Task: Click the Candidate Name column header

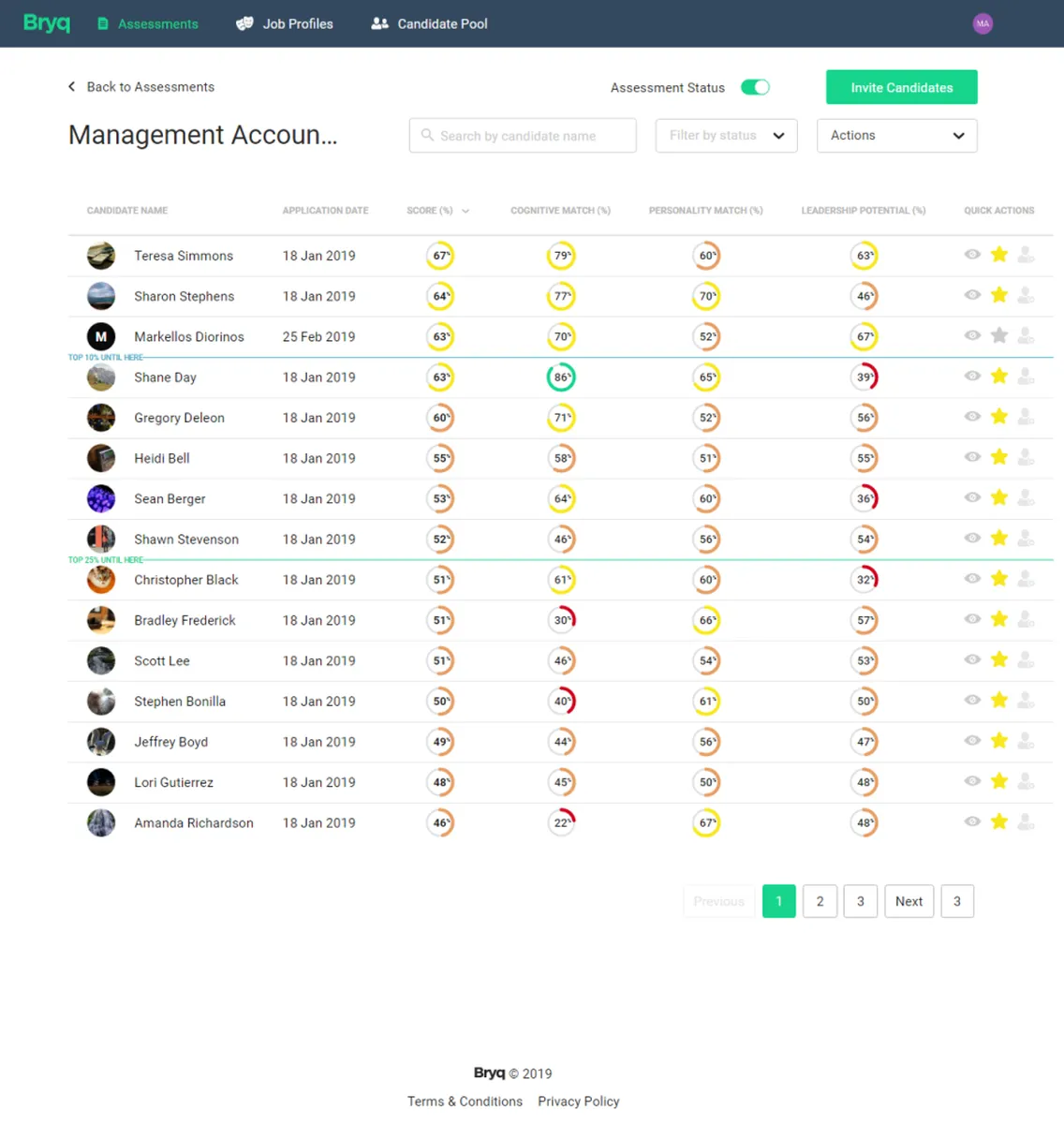Action: point(127,211)
